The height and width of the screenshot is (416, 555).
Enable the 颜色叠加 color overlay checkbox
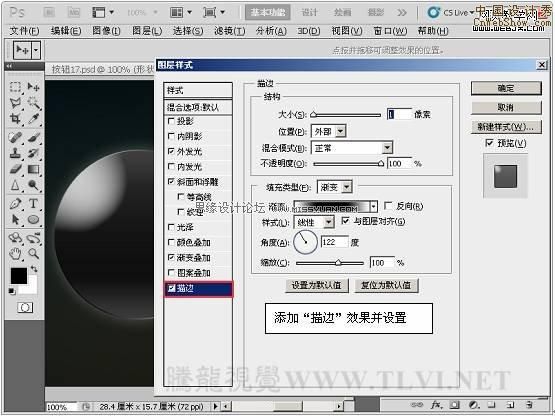(x=171, y=242)
